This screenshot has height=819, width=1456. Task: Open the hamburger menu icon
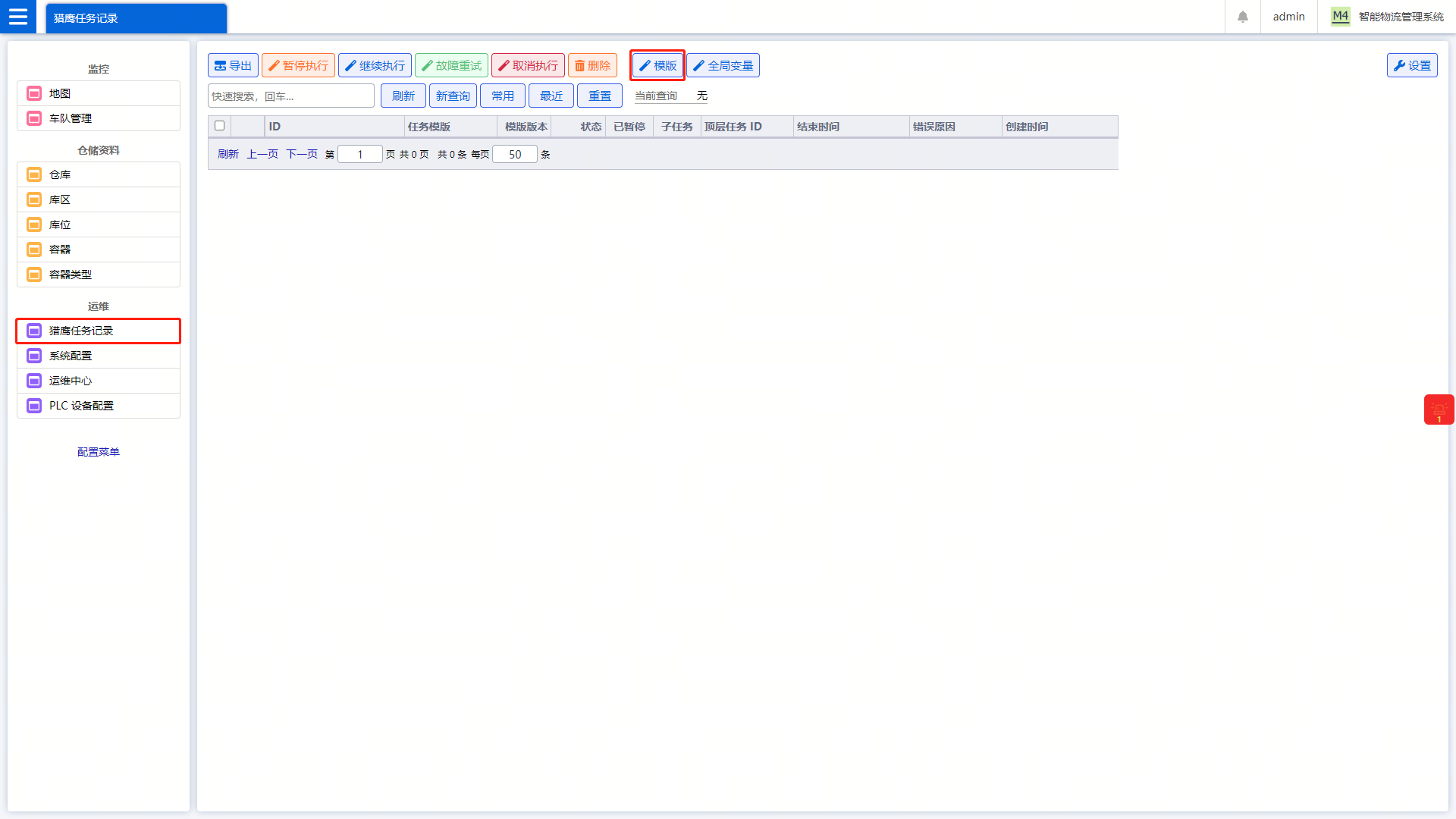[18, 17]
